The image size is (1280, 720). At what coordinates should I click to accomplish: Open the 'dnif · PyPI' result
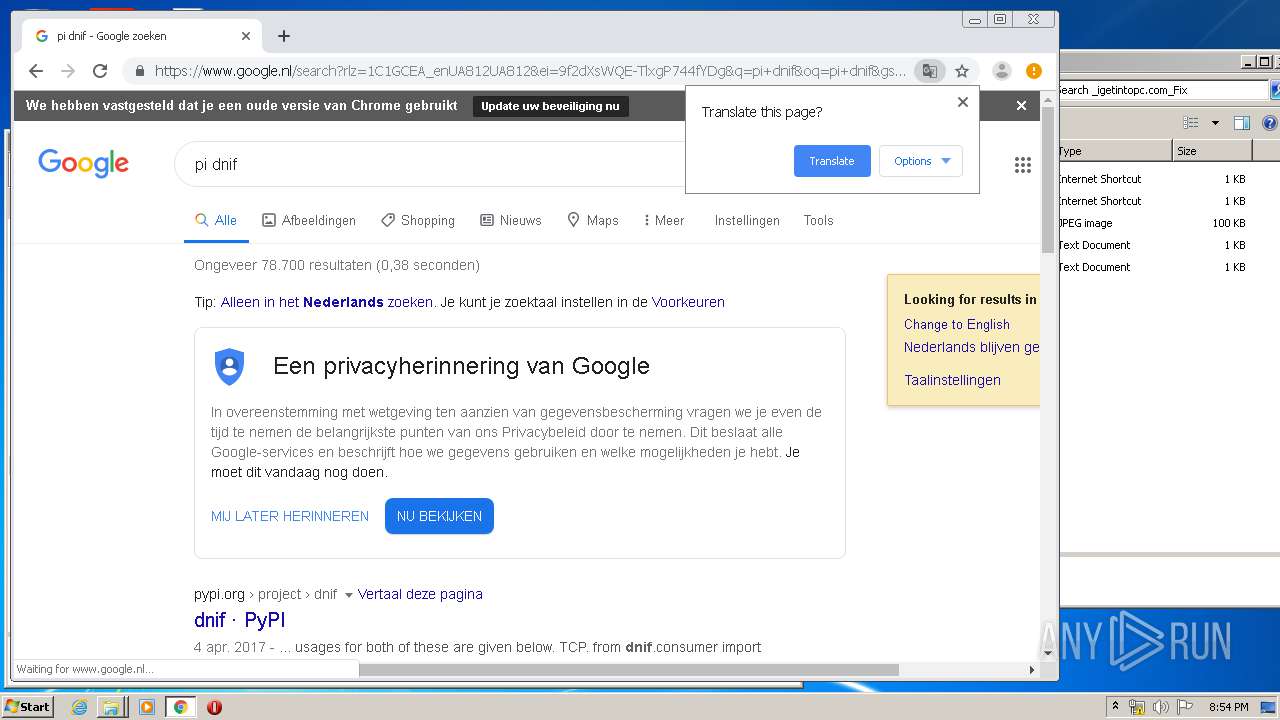tap(240, 620)
